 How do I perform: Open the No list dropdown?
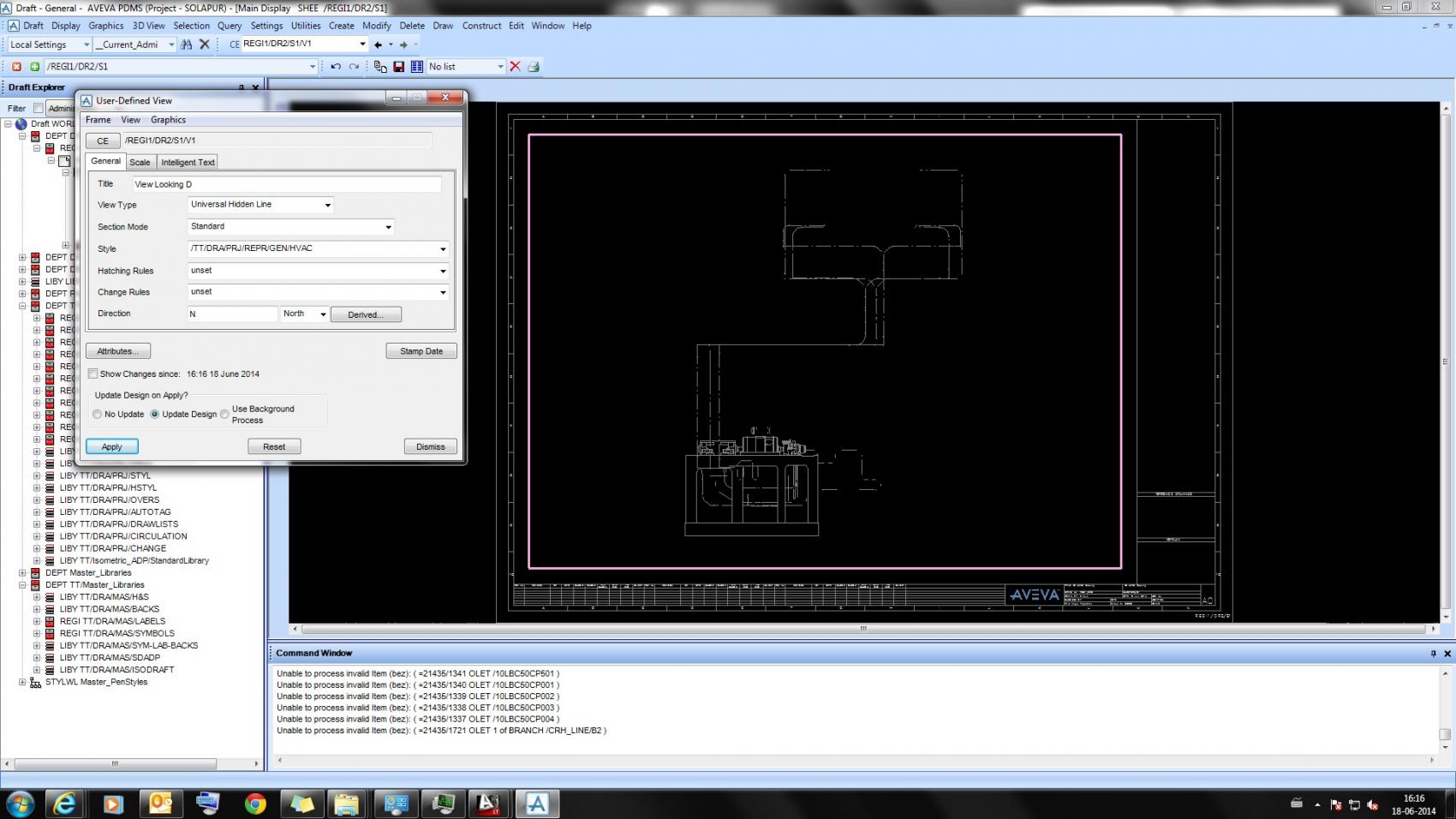(500, 67)
